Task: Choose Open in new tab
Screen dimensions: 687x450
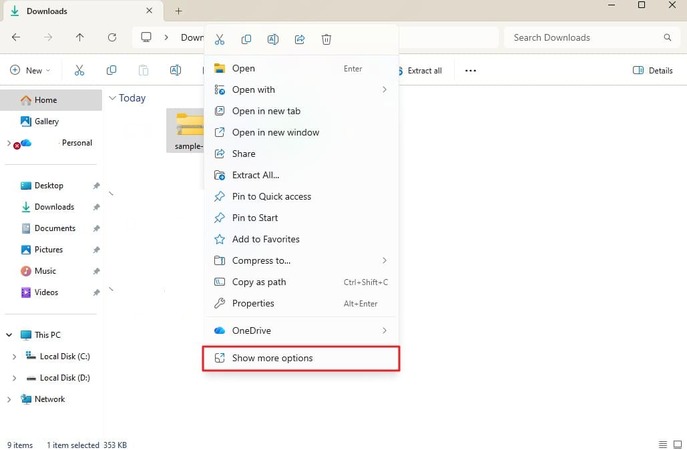Action: (x=301, y=111)
